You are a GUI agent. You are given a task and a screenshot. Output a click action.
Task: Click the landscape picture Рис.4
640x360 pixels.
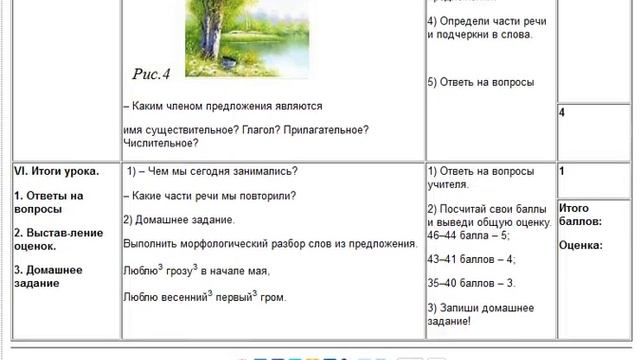pyautogui.click(x=247, y=38)
